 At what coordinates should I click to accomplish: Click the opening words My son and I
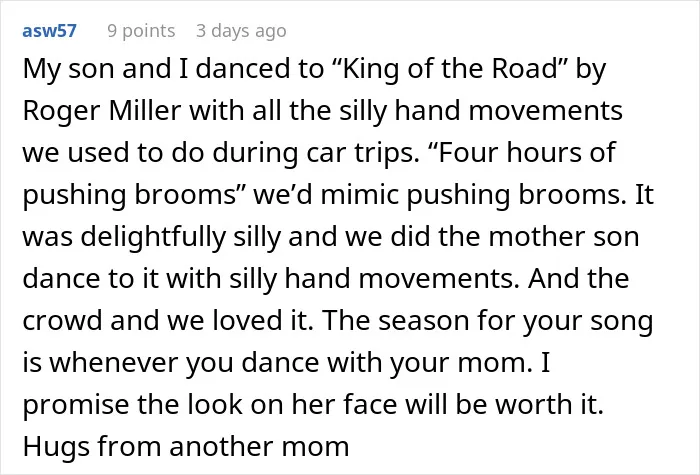click(105, 69)
